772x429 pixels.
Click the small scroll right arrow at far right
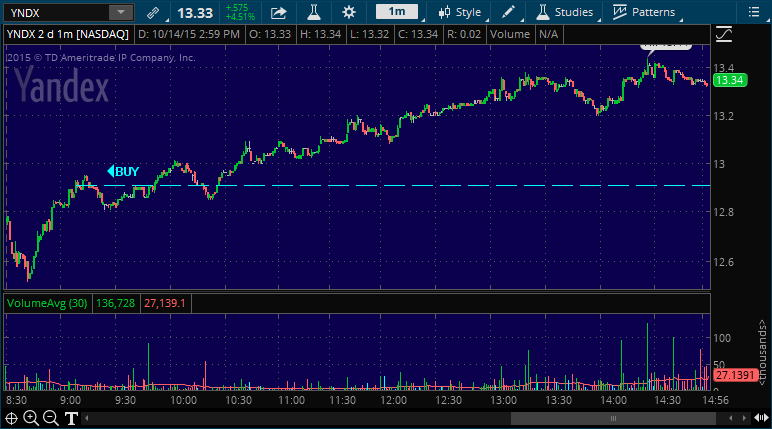pos(744,419)
